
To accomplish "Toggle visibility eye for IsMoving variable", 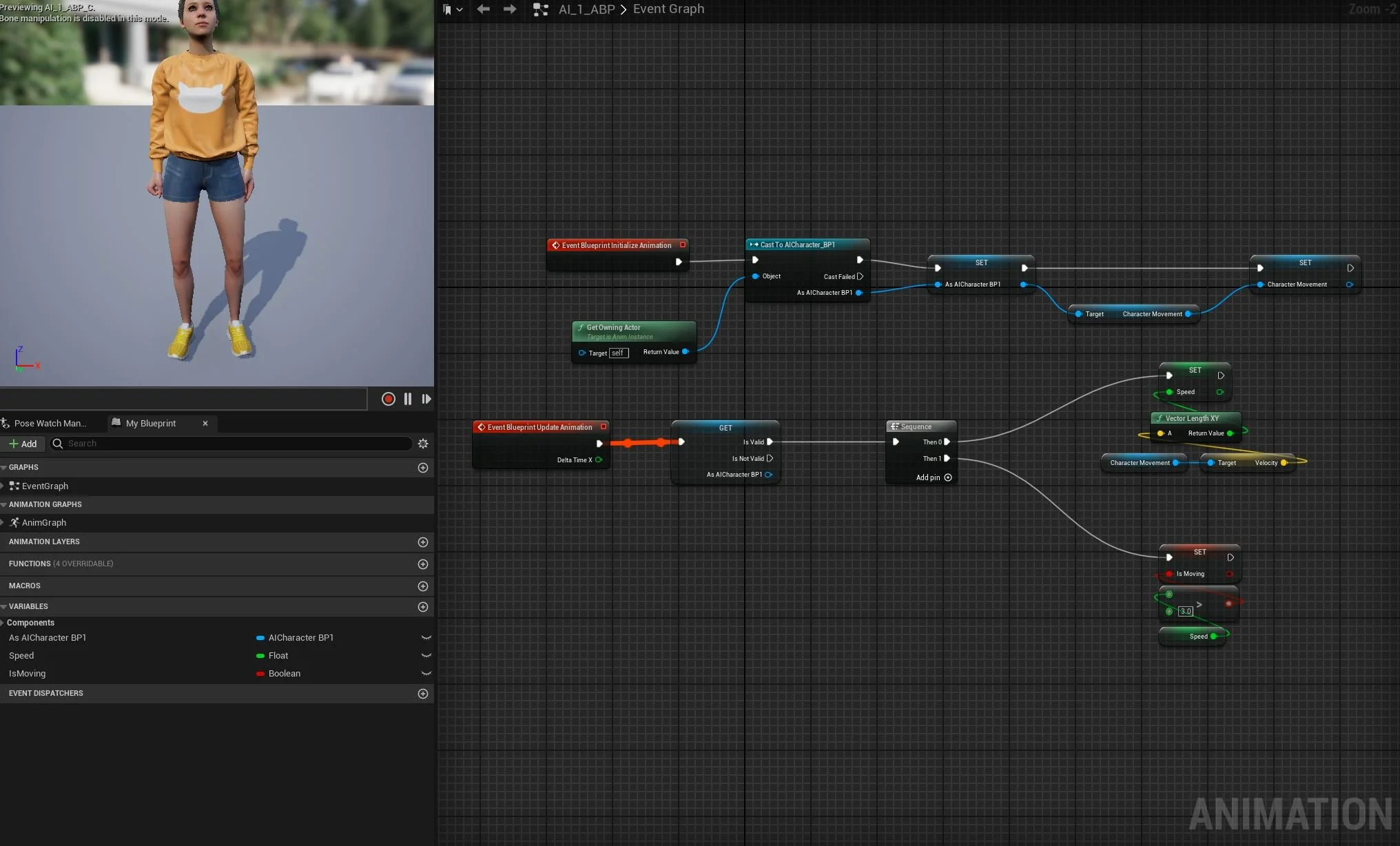I will (426, 674).
